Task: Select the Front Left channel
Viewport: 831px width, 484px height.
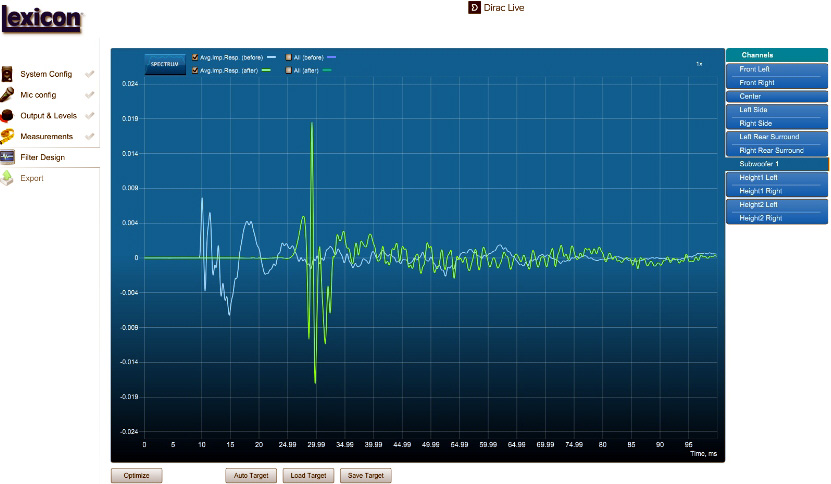Action: click(776, 69)
